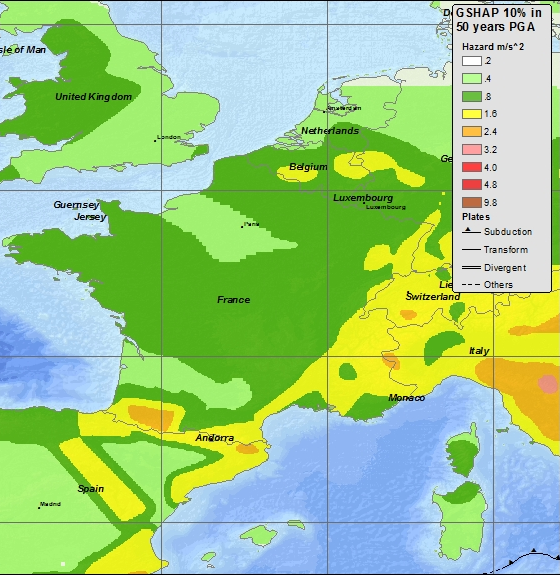Click the Transform plate line symbol
The width and height of the screenshot is (560, 575).
(471, 250)
